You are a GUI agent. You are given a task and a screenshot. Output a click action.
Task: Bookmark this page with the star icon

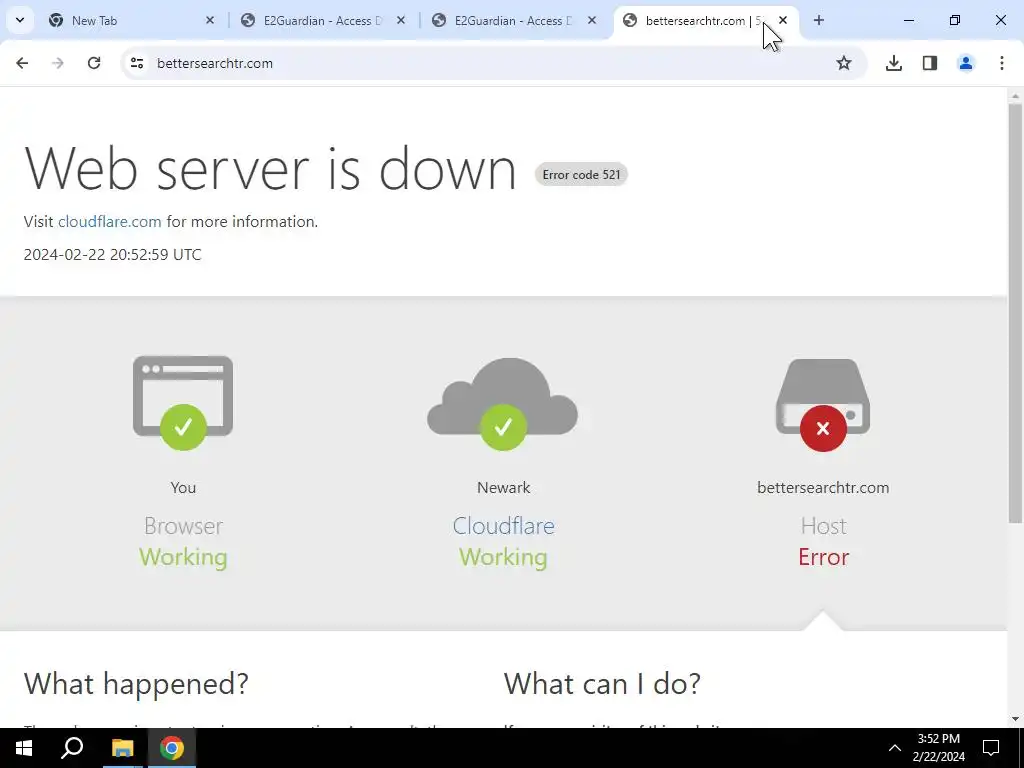pyautogui.click(x=844, y=63)
